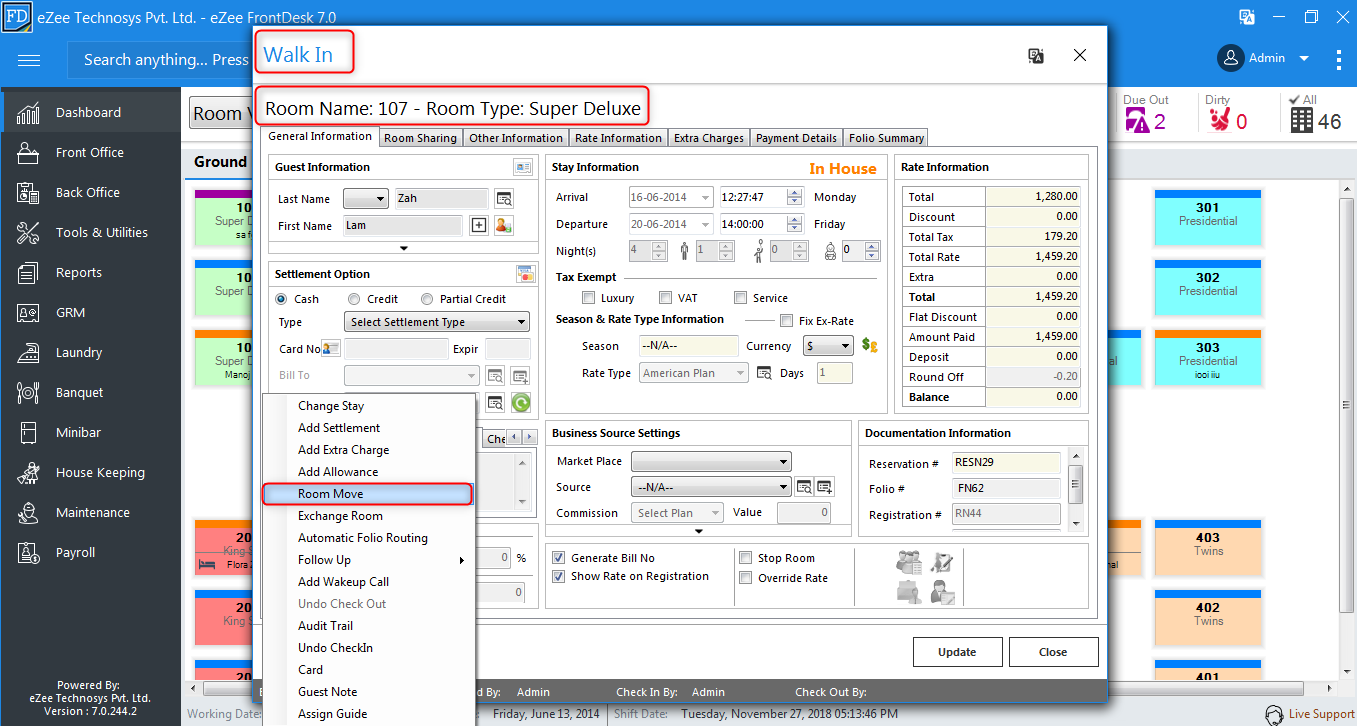Click the plus icon next to First Name
This screenshot has height=726, width=1357.
[x=479, y=225]
